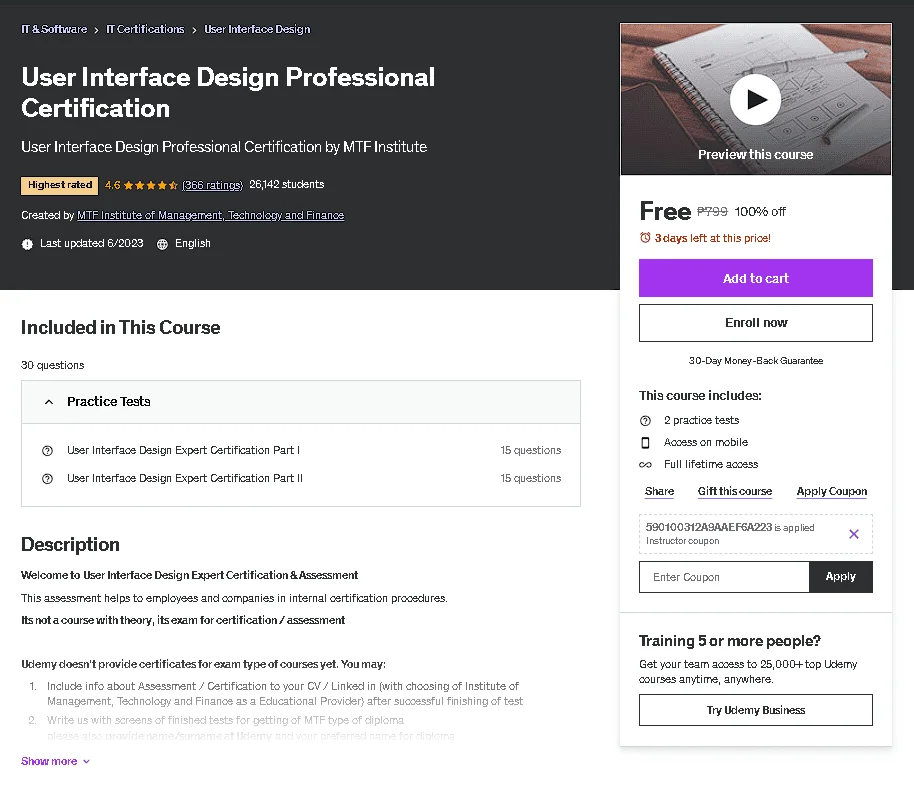
Task: Open User Interface Design breadcrumb
Action: point(257,29)
